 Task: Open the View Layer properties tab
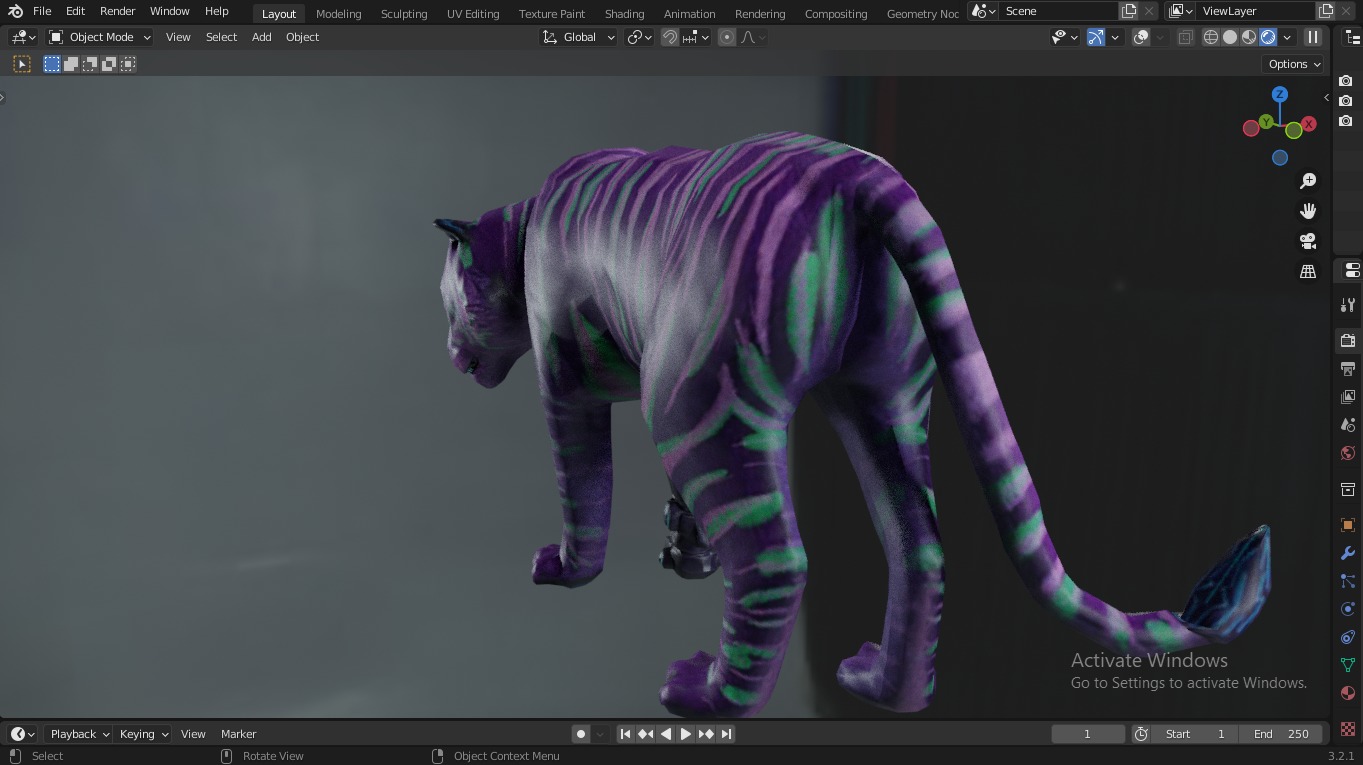pyautogui.click(x=1348, y=397)
